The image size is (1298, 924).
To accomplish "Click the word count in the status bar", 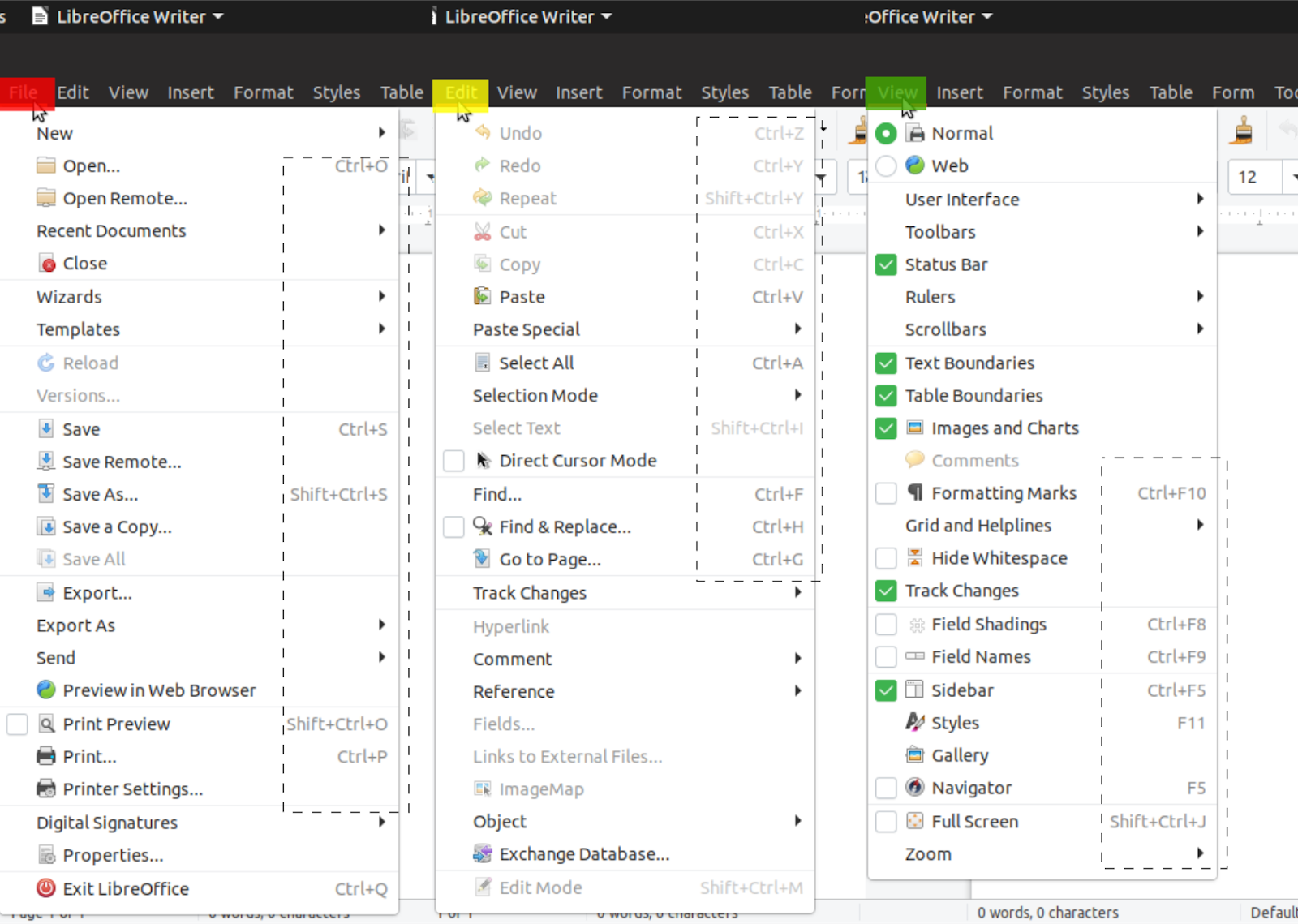I will click(x=1047, y=912).
